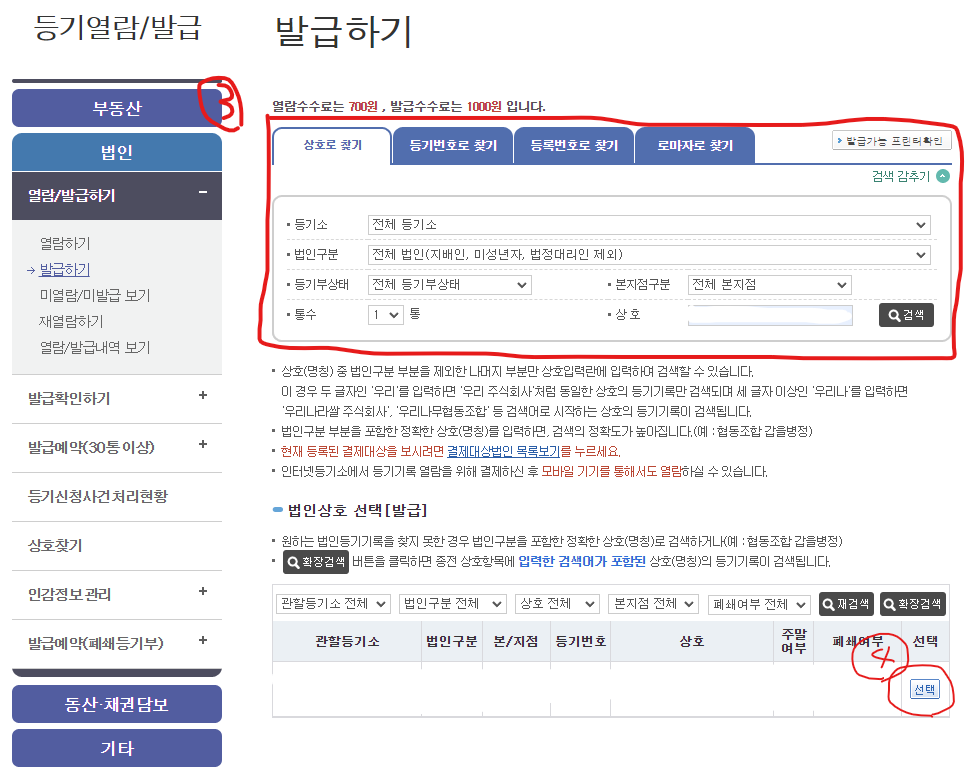Image resolution: width=965 pixels, height=774 pixels.
Task: Open the 통수 count dropdown
Action: coord(386,315)
